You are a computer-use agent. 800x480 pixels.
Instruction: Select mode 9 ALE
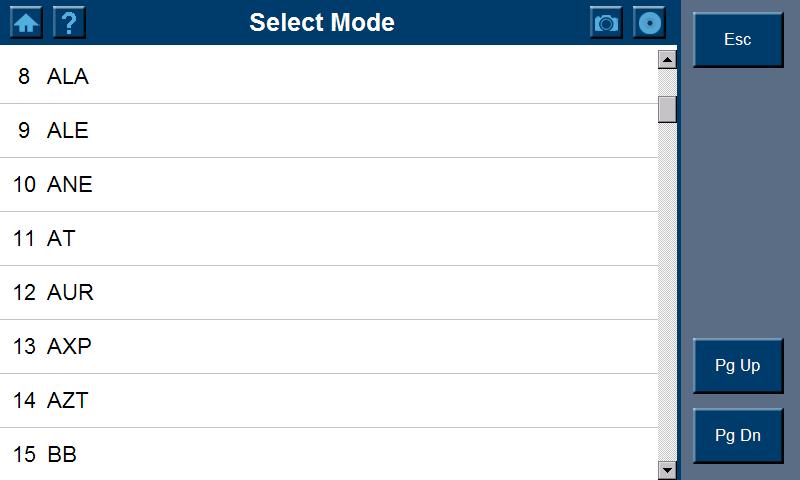click(x=328, y=130)
